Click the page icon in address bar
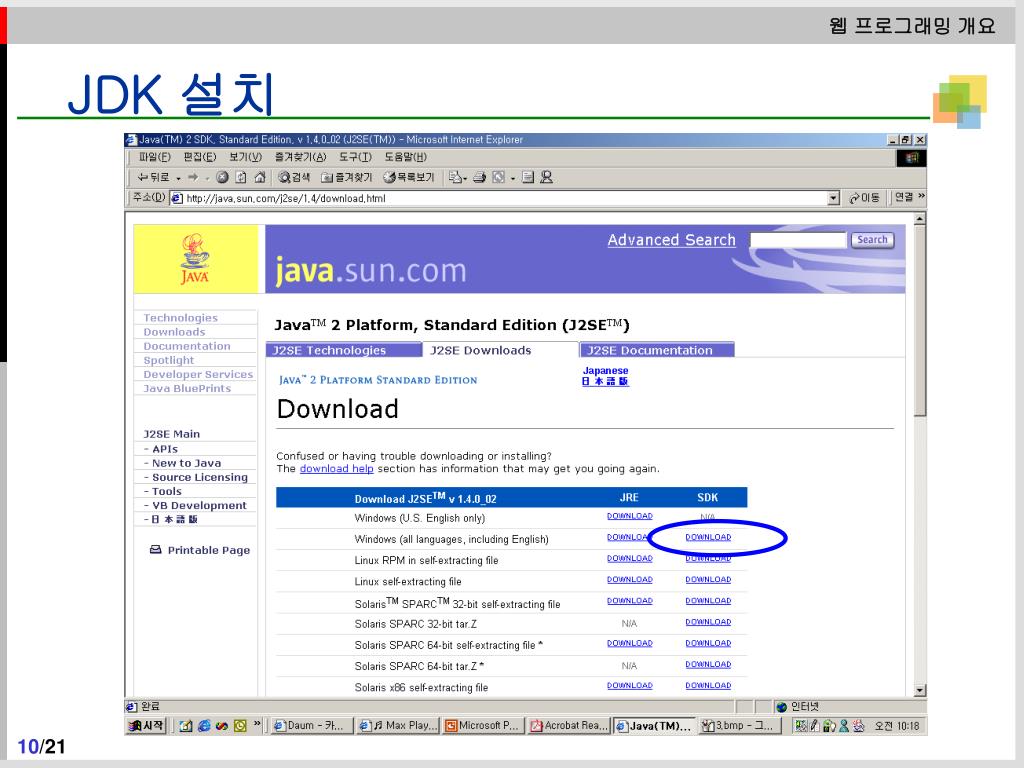The height and width of the screenshot is (768, 1024). coord(177,198)
